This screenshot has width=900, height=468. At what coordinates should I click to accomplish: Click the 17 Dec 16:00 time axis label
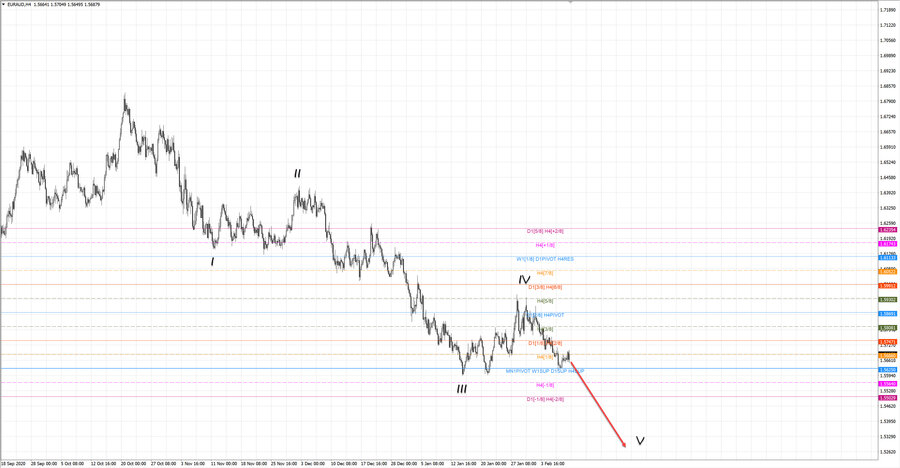(374, 463)
